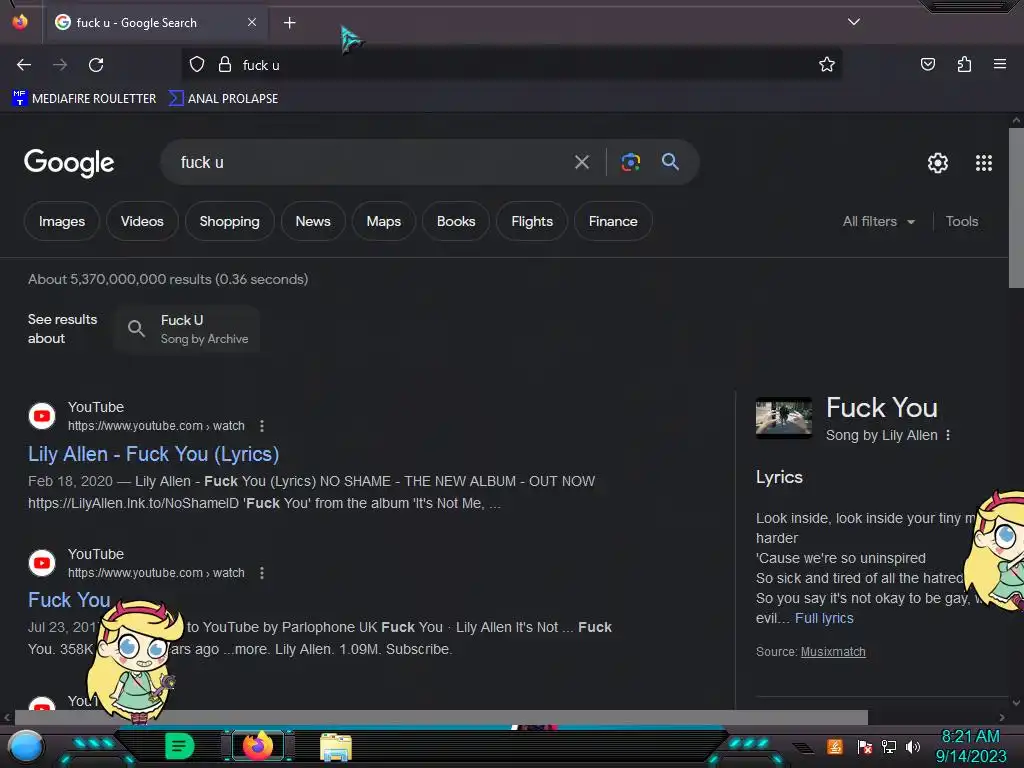Viewport: 1024px width, 768px height.
Task: Open the clock showing 8:21 AM
Action: click(x=970, y=746)
